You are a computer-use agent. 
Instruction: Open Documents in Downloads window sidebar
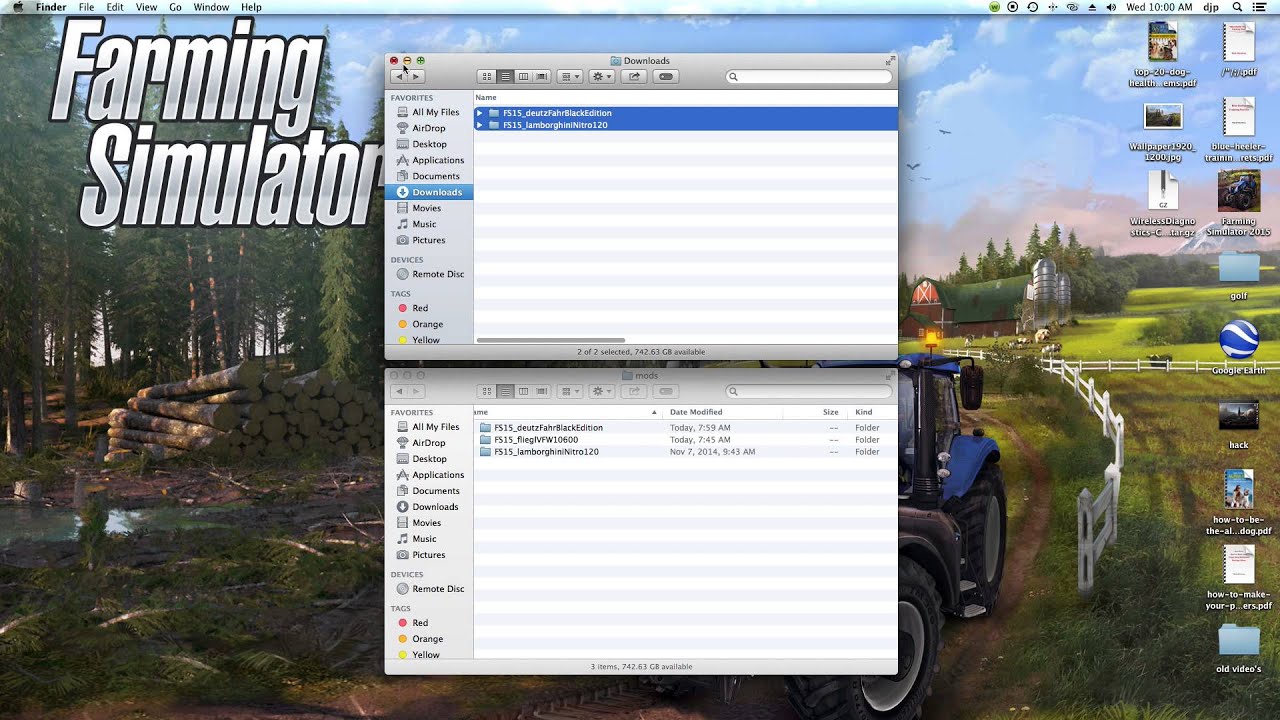[x=428, y=176]
